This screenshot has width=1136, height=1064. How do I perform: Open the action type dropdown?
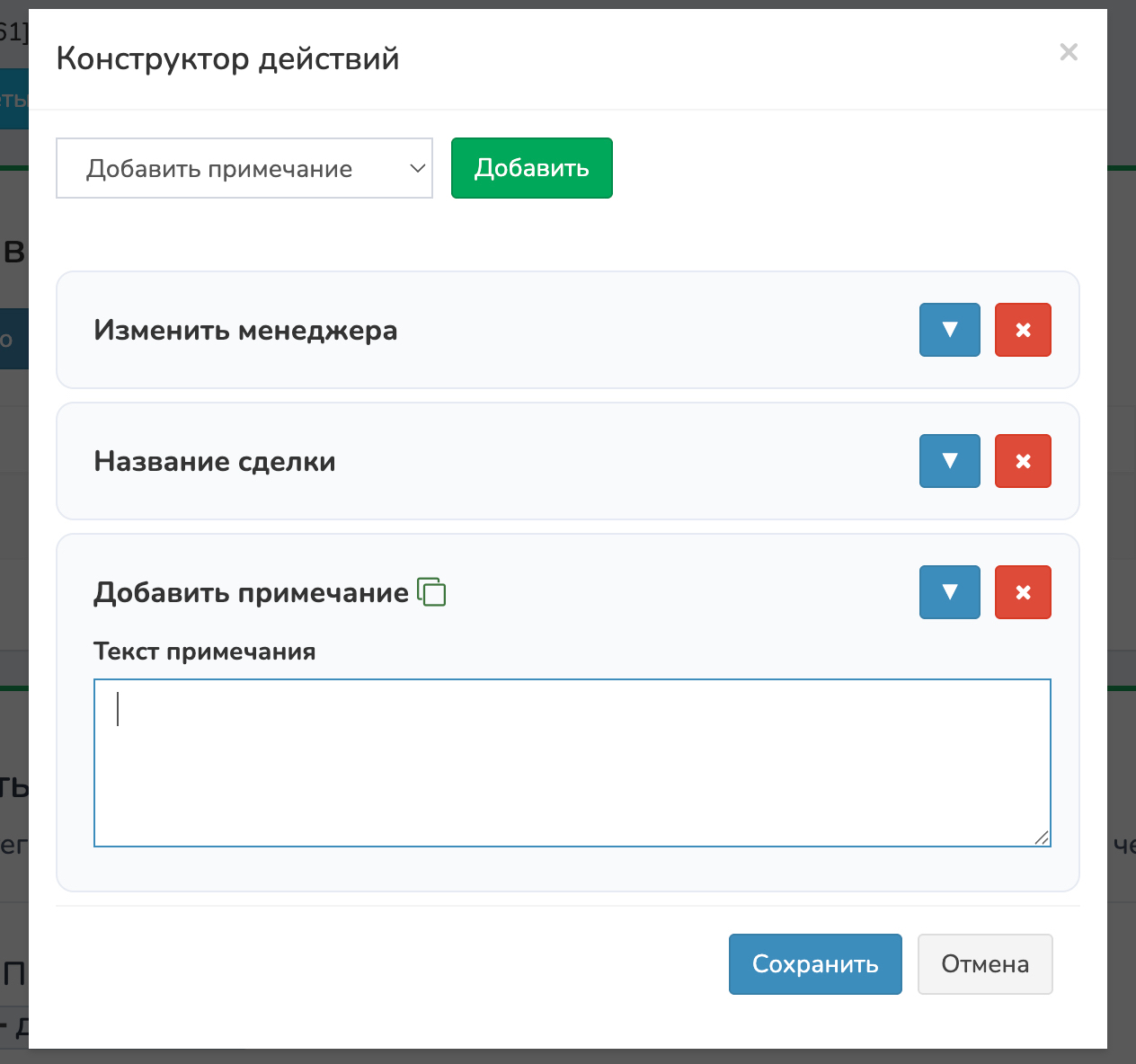pyautogui.click(x=244, y=168)
